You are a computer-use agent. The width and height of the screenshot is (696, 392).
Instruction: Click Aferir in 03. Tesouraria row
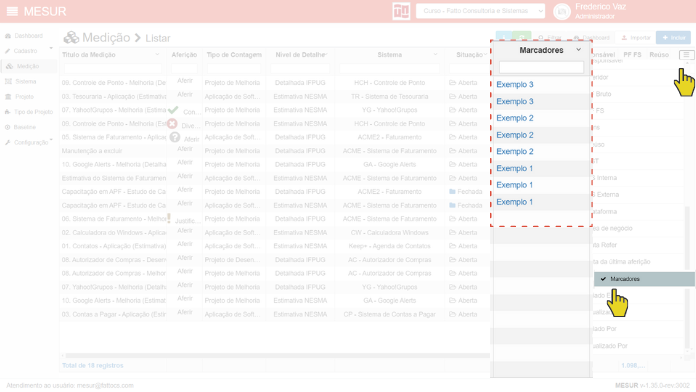pyautogui.click(x=185, y=95)
